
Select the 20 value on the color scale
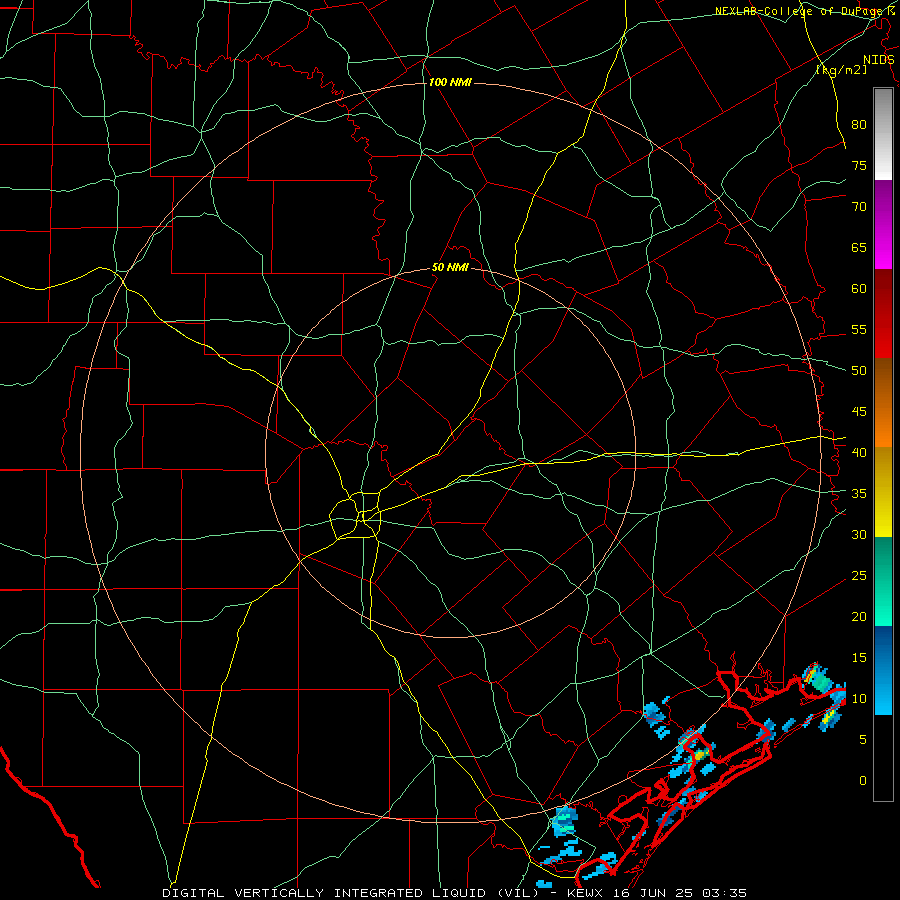[859, 616]
